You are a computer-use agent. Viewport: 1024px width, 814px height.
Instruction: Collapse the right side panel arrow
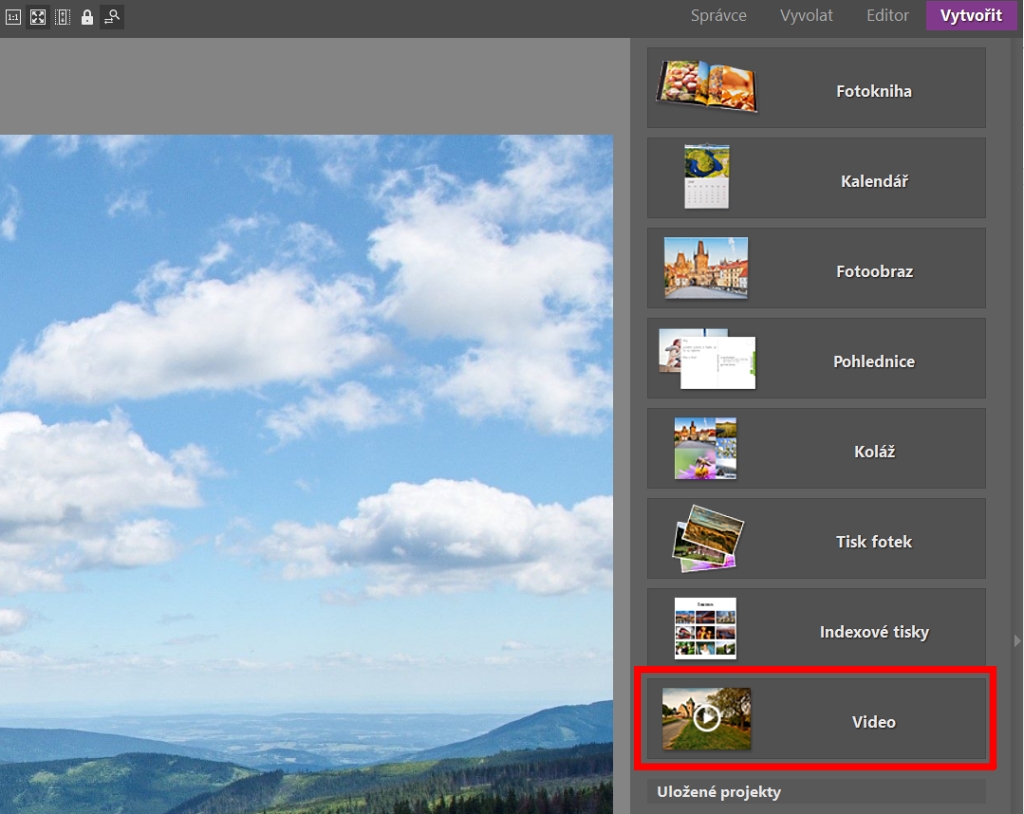1018,640
